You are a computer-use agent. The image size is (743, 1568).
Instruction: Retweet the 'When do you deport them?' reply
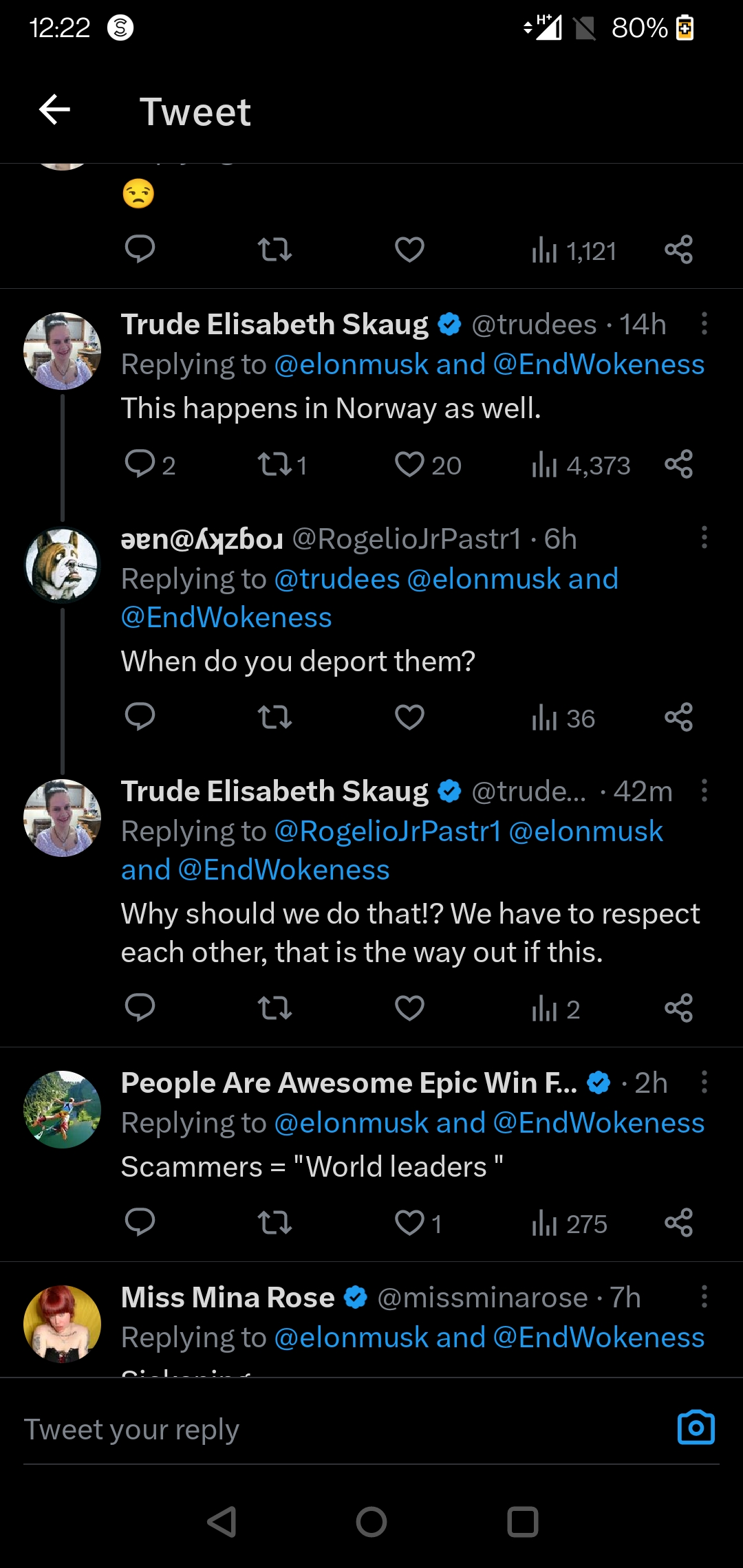coord(274,717)
